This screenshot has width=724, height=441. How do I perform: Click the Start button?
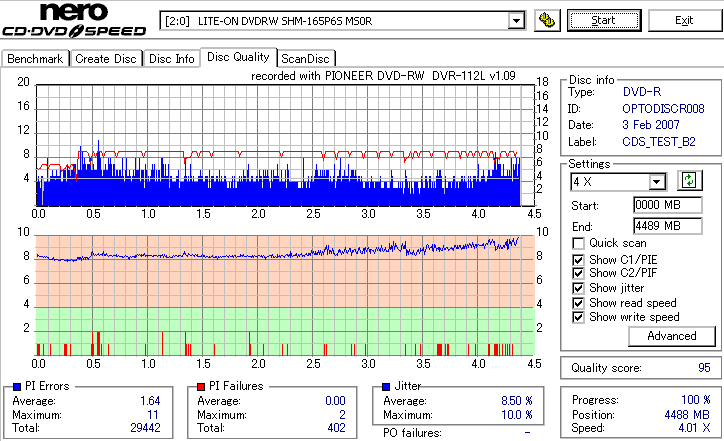(604, 21)
